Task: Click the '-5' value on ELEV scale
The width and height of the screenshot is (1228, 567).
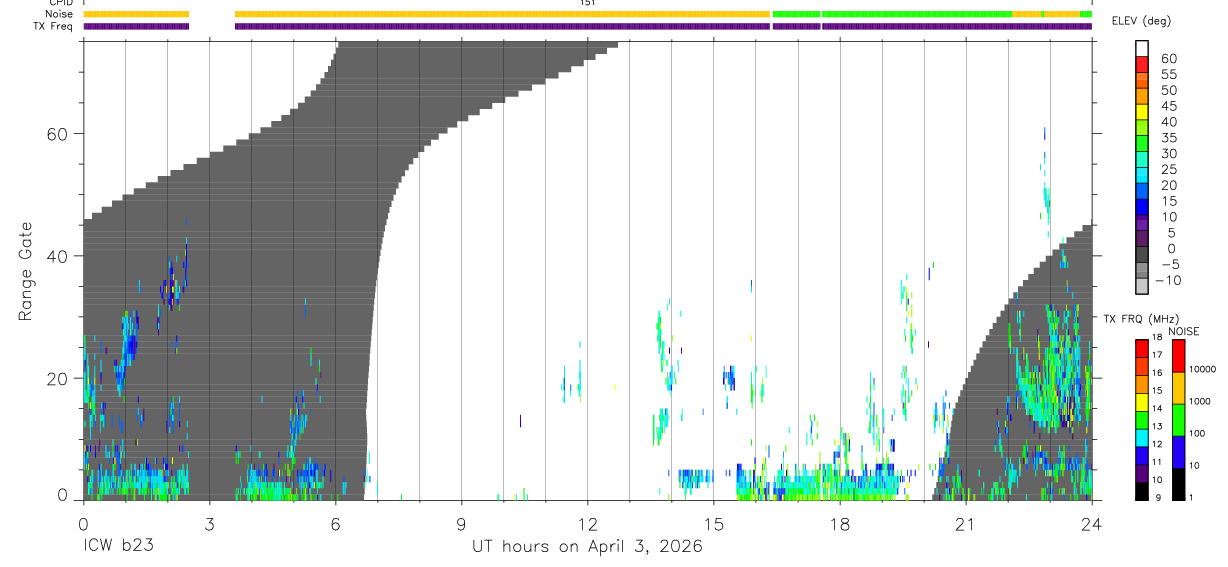Action: pyautogui.click(x=1168, y=265)
